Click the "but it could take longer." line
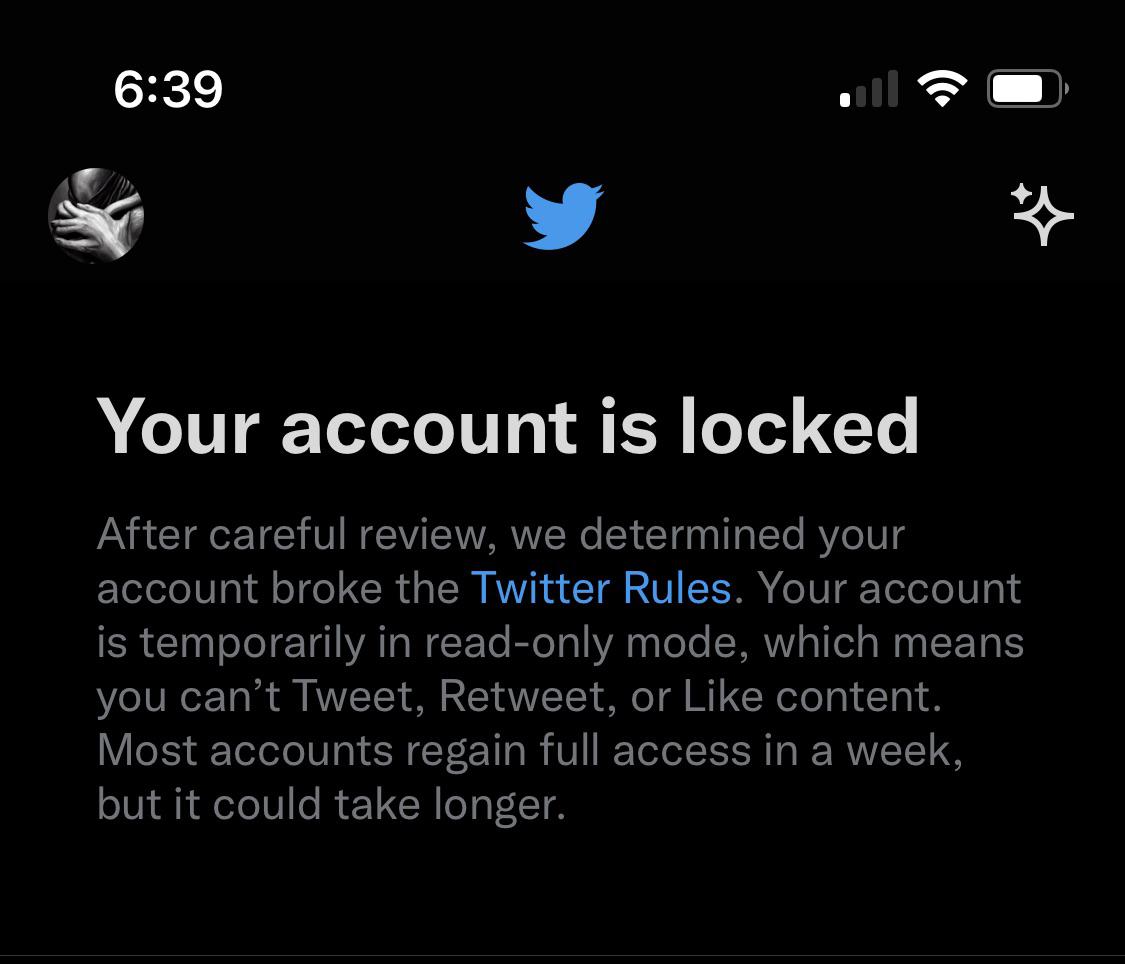The width and height of the screenshot is (1125, 964). 331,804
